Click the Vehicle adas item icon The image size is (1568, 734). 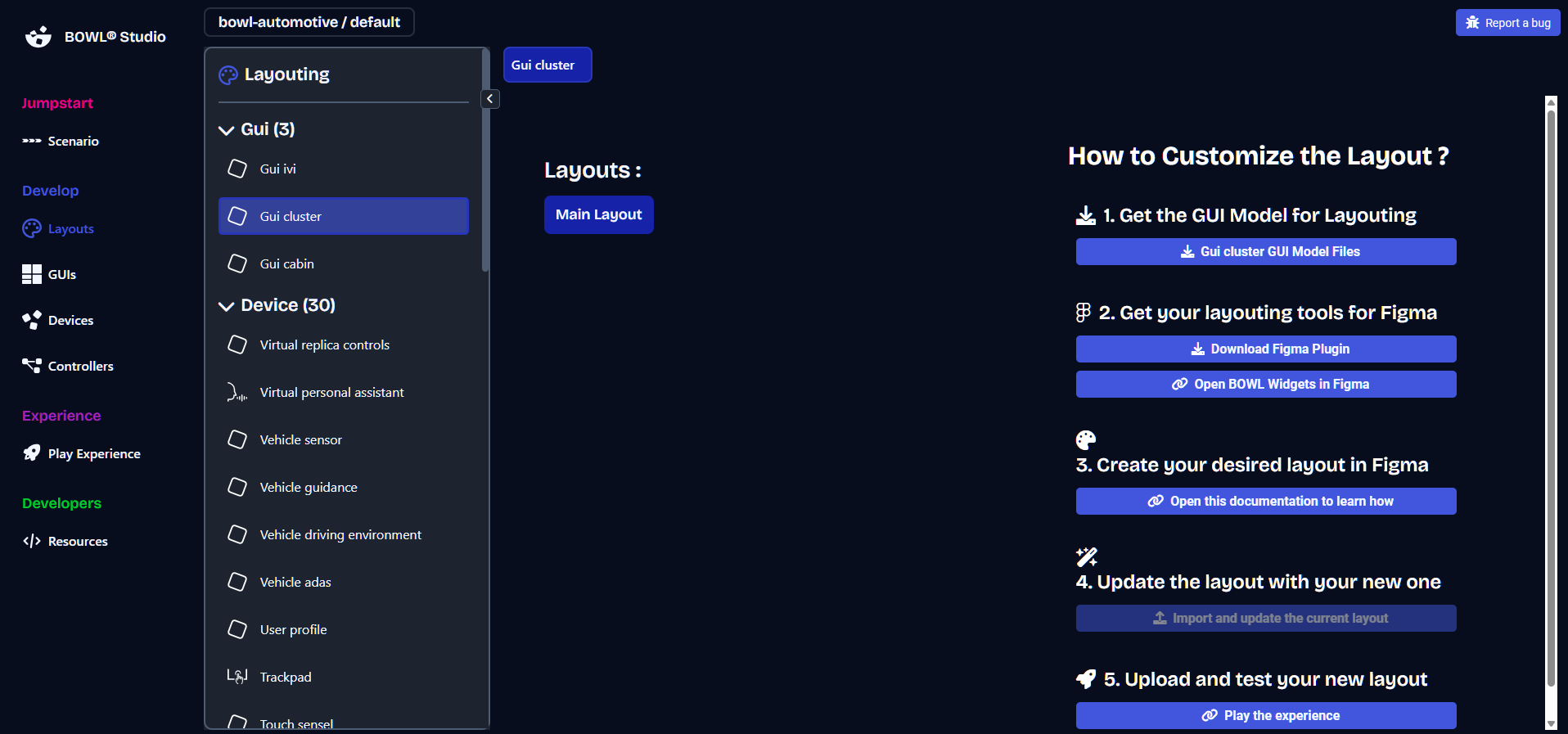pos(237,582)
